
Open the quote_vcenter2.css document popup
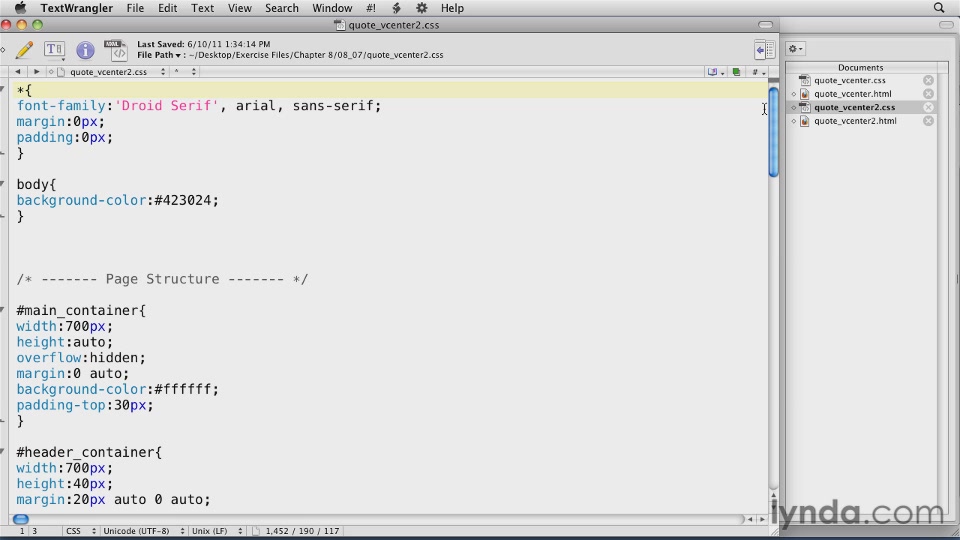coord(112,72)
